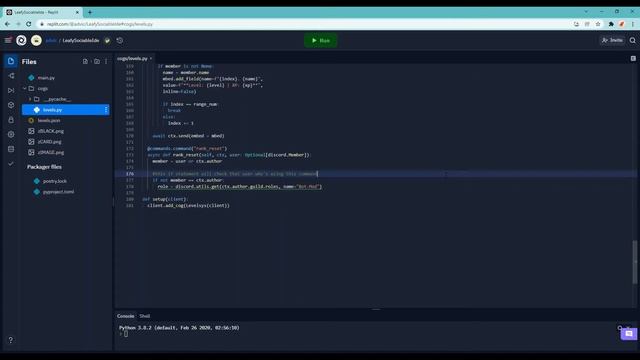Open a new browser tab
The height and width of the screenshot is (360, 640).
tap(90, 12)
